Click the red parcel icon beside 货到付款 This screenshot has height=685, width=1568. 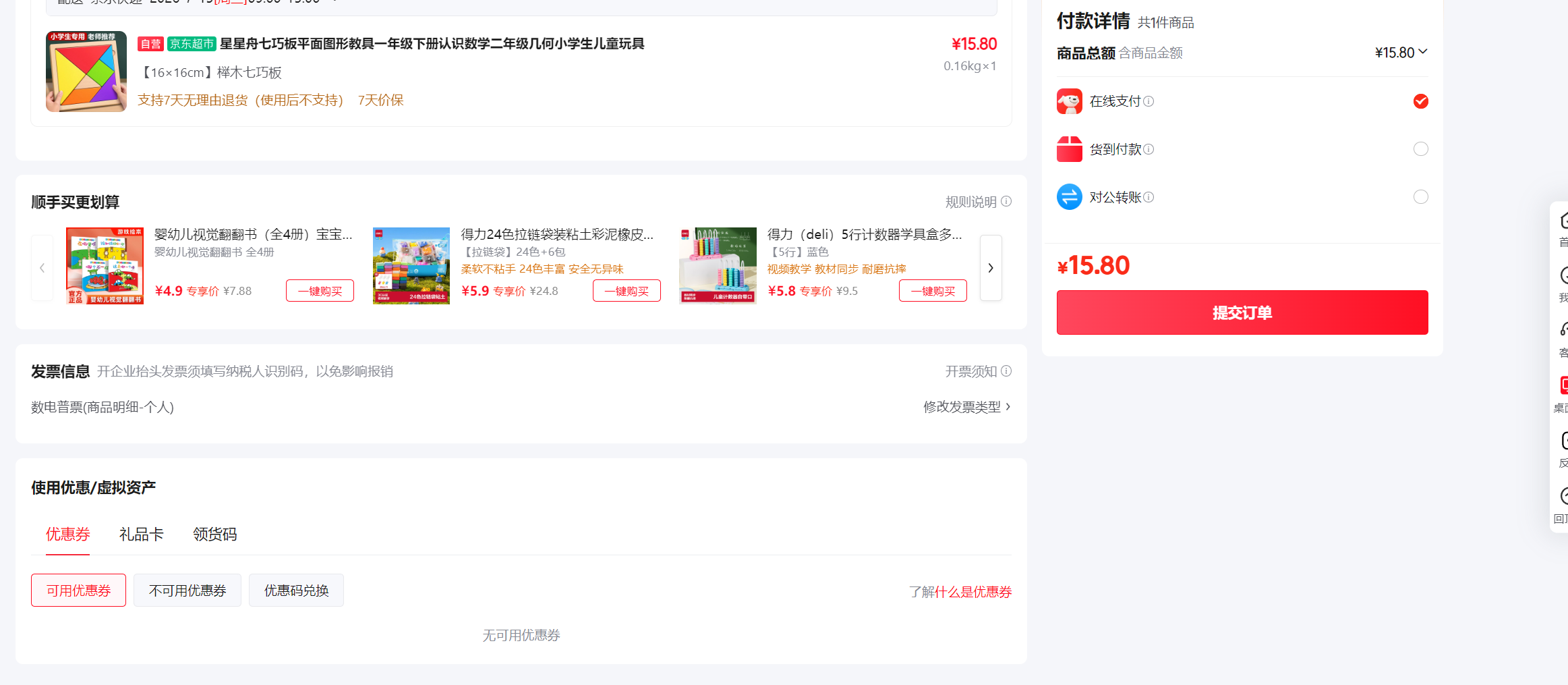coord(1069,149)
